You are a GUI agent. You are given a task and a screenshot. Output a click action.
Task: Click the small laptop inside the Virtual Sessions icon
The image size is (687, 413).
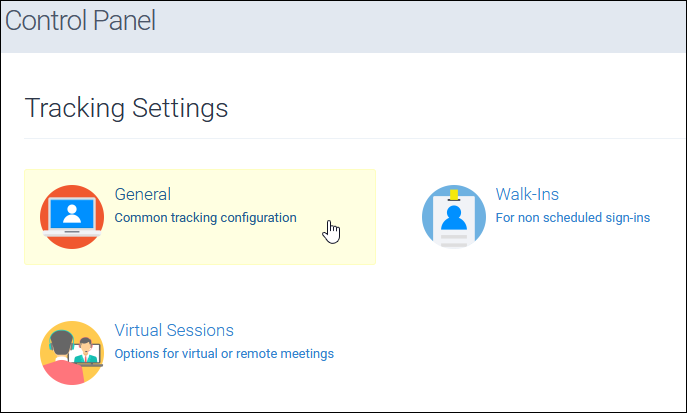[88, 353]
